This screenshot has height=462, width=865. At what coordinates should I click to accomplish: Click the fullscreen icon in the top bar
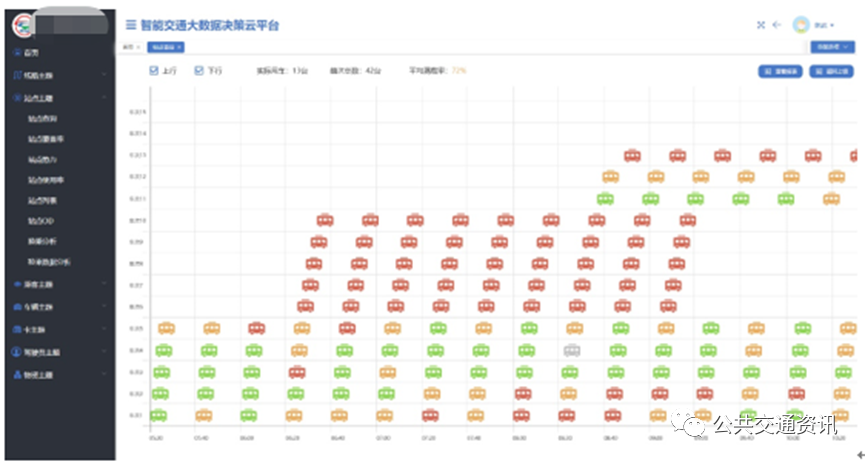coord(760,25)
